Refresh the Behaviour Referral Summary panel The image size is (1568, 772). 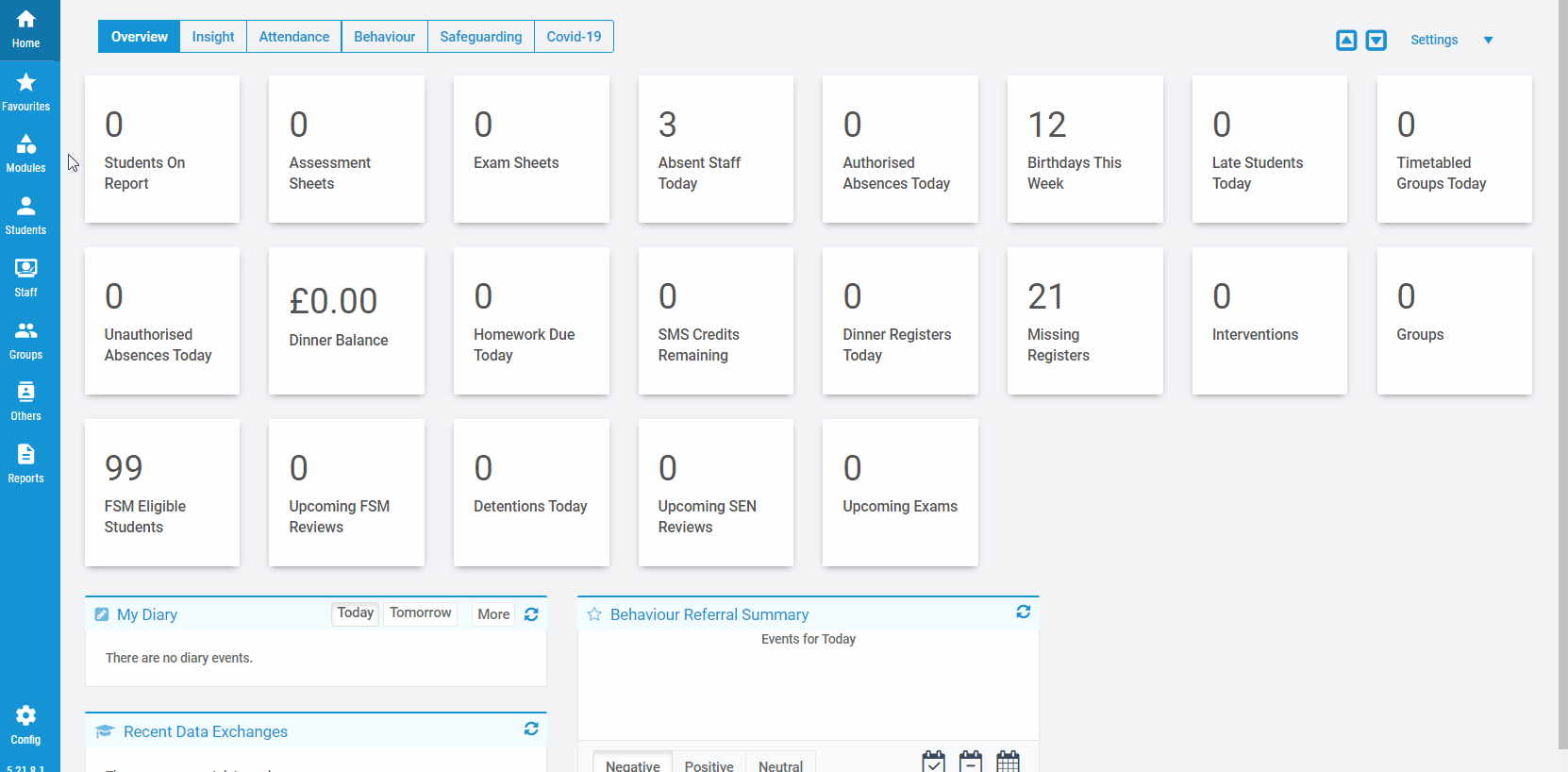1023,613
